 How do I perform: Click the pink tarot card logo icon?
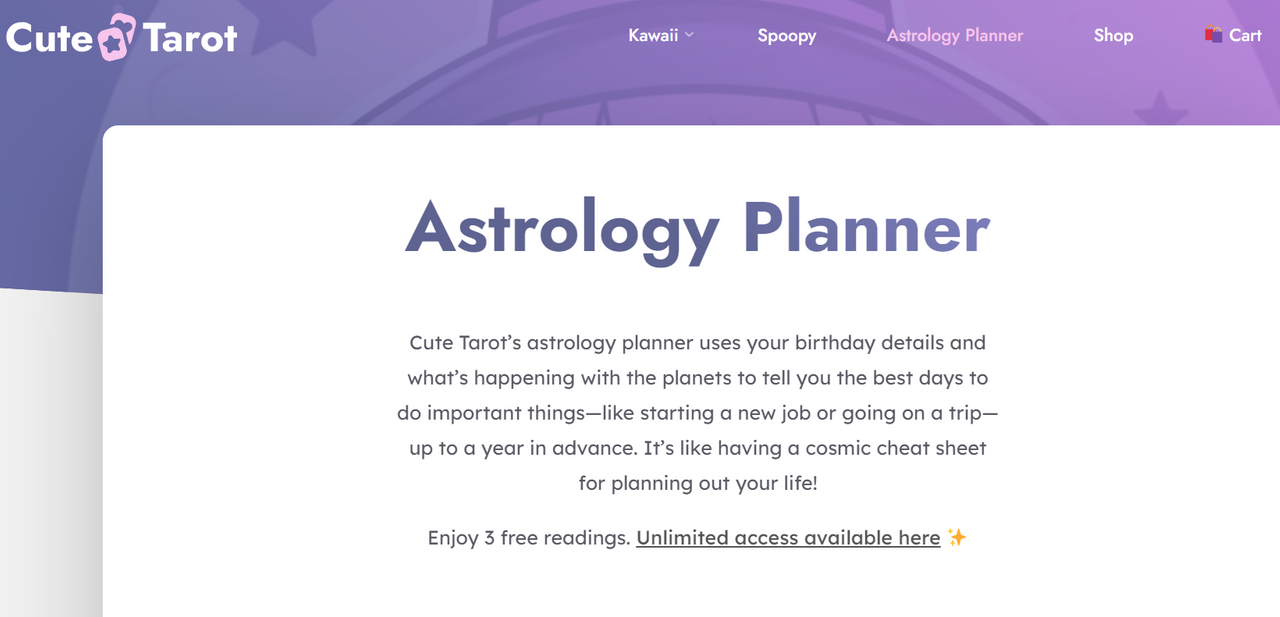point(118,37)
